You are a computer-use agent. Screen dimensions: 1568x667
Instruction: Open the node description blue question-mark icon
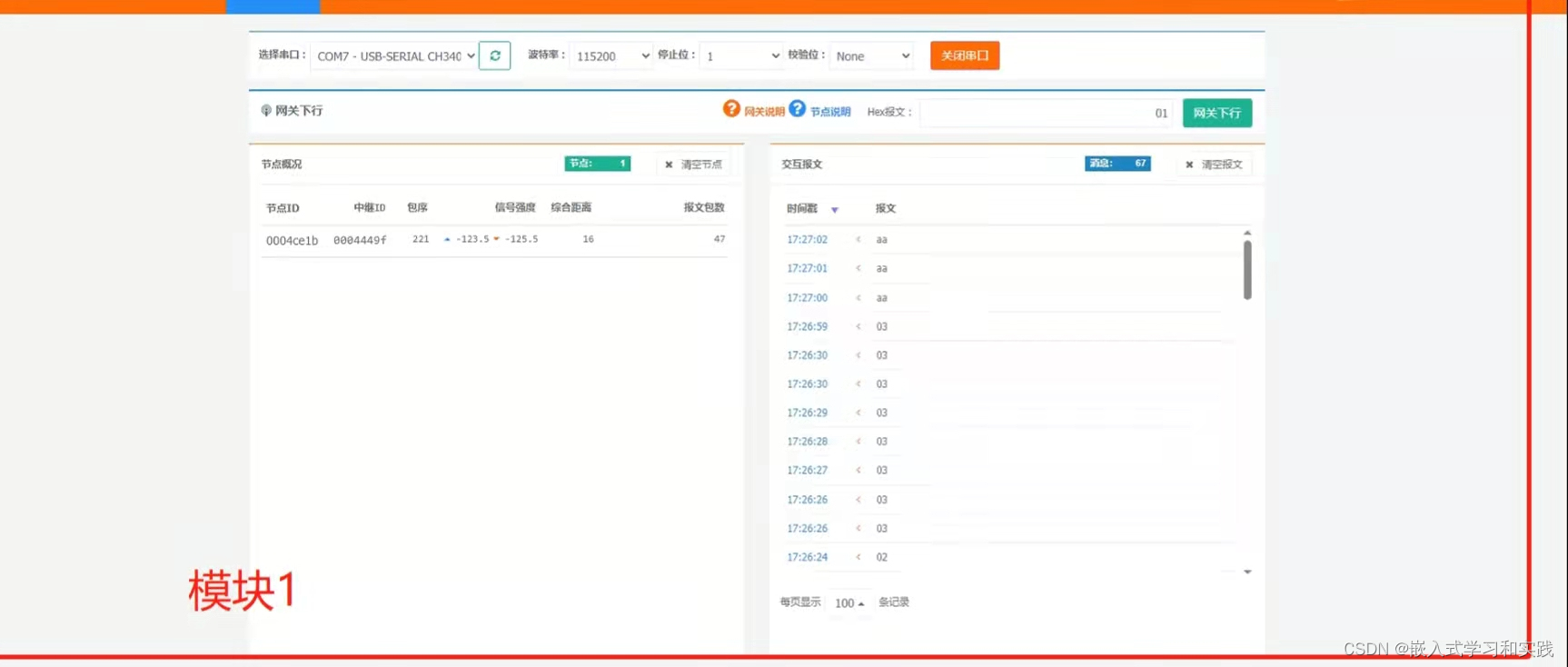tap(797, 109)
